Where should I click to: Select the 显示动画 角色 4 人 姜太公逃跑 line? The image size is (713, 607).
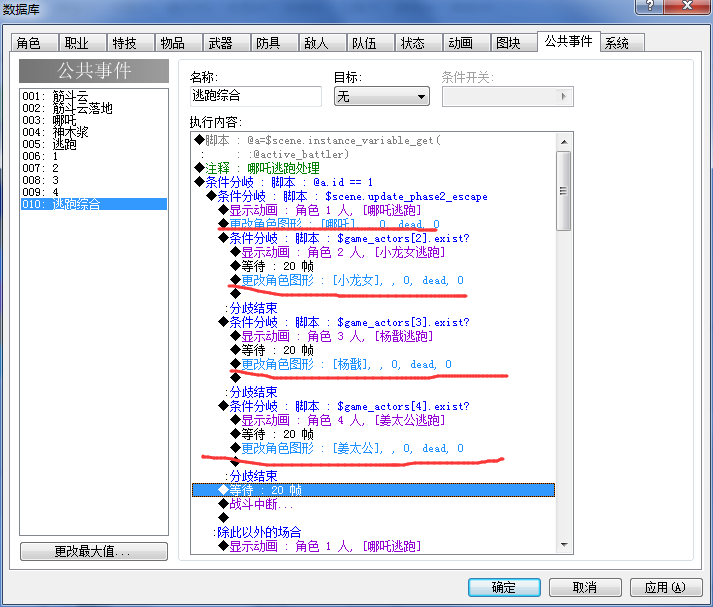(x=373, y=421)
